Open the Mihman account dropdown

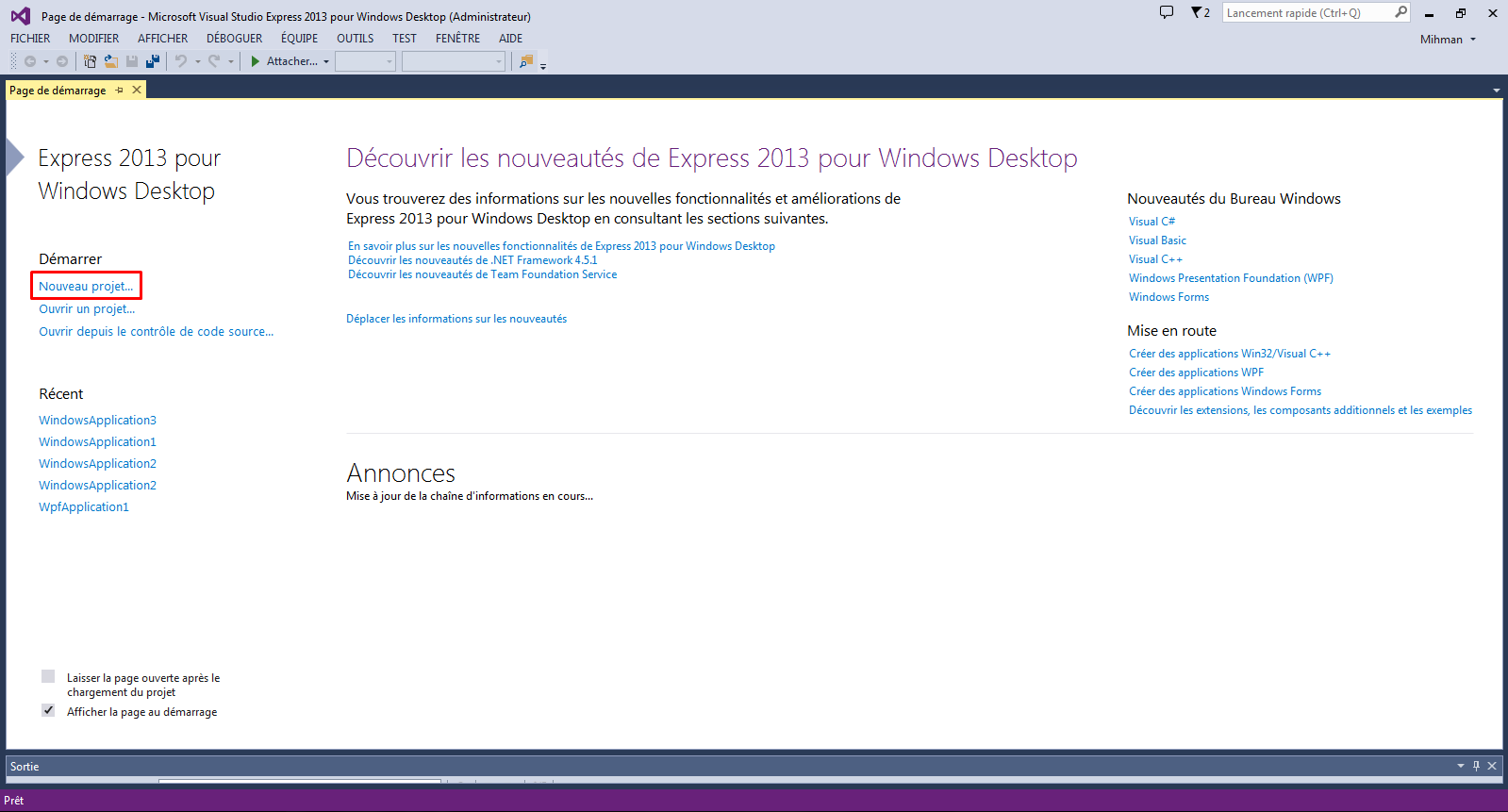pyautogui.click(x=1448, y=40)
